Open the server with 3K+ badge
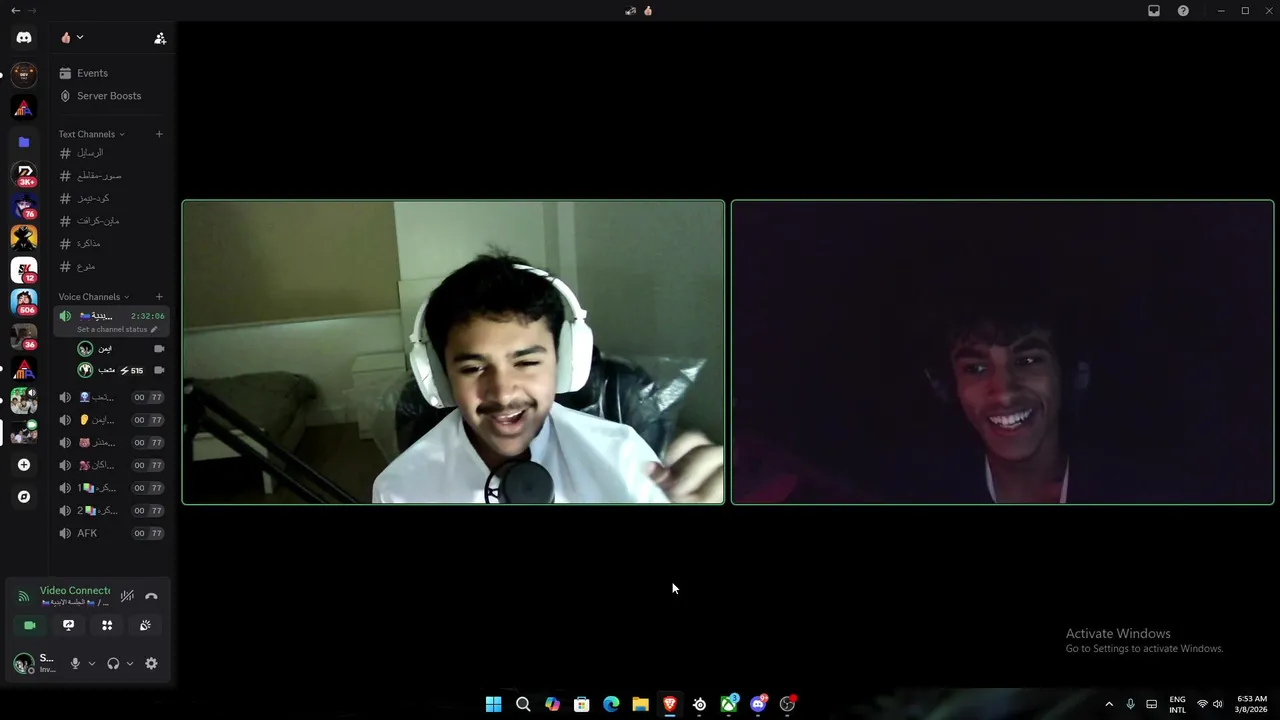Viewport: 1280px width, 720px height. click(x=24, y=174)
